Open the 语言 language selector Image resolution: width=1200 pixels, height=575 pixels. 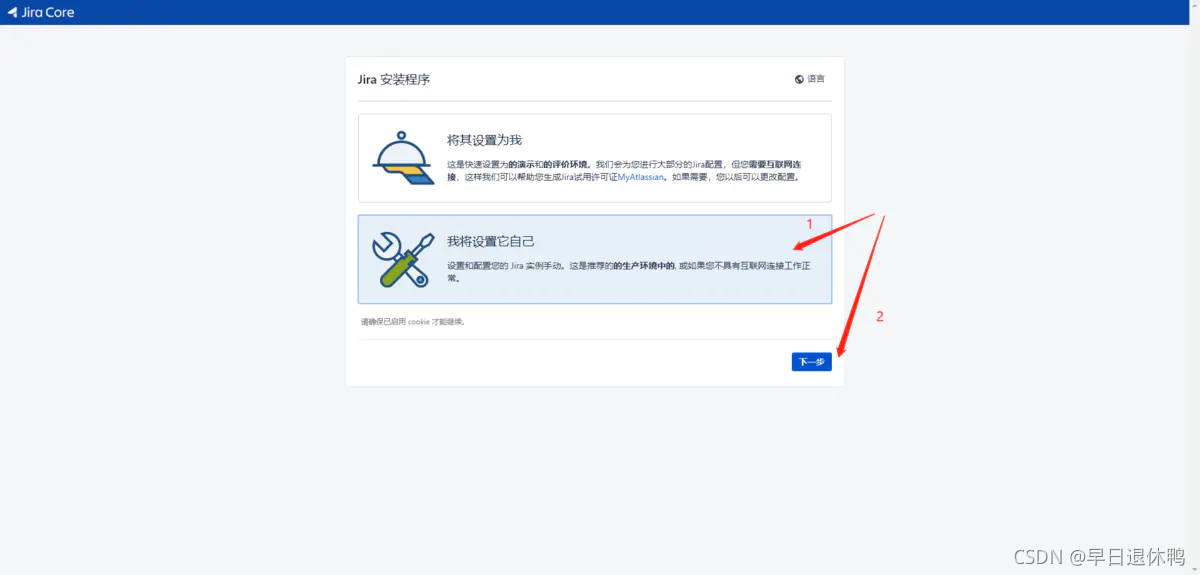coord(810,79)
